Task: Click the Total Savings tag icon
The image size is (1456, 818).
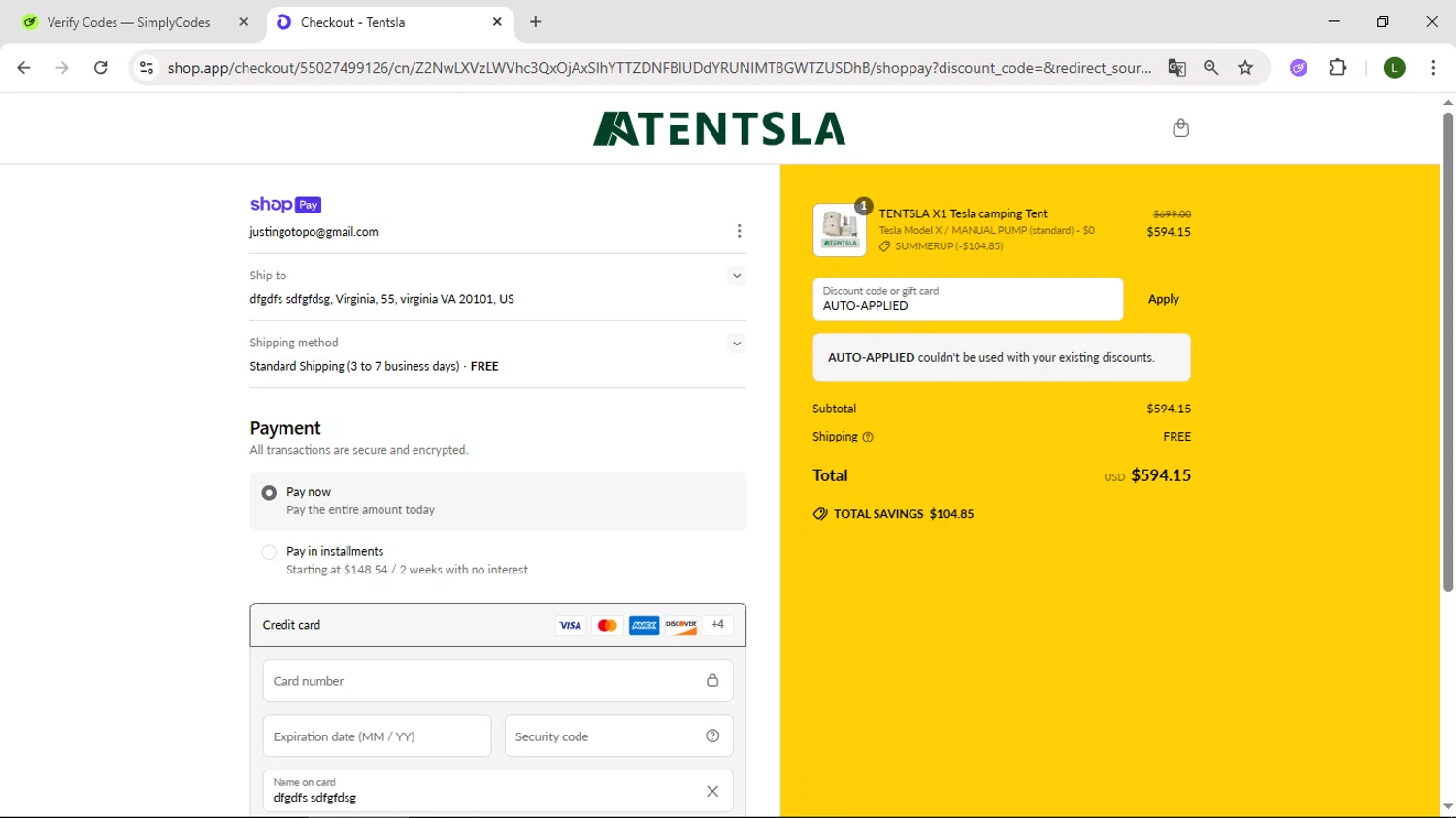Action: click(820, 514)
